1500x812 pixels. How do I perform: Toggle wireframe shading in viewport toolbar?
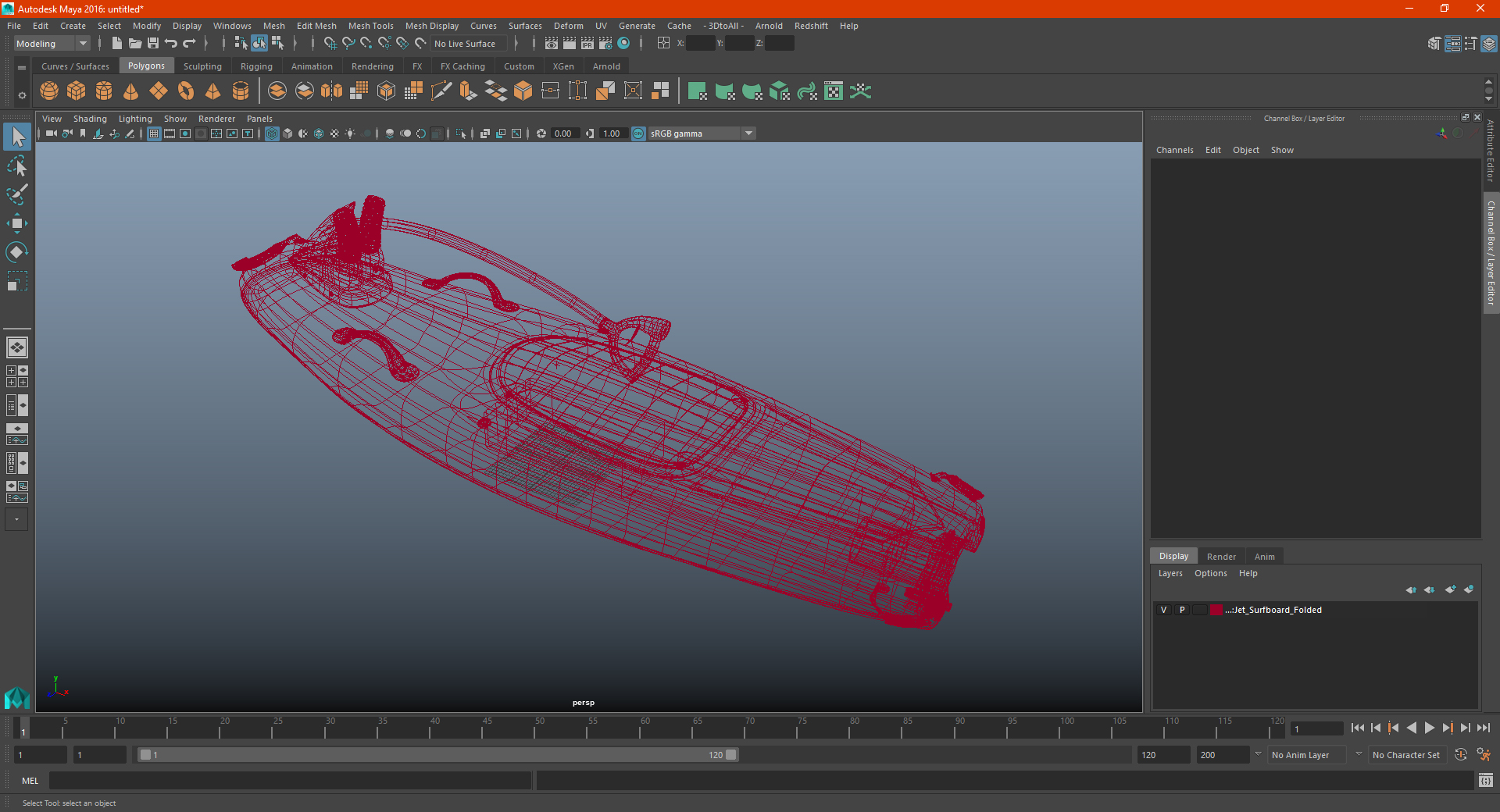(x=272, y=134)
